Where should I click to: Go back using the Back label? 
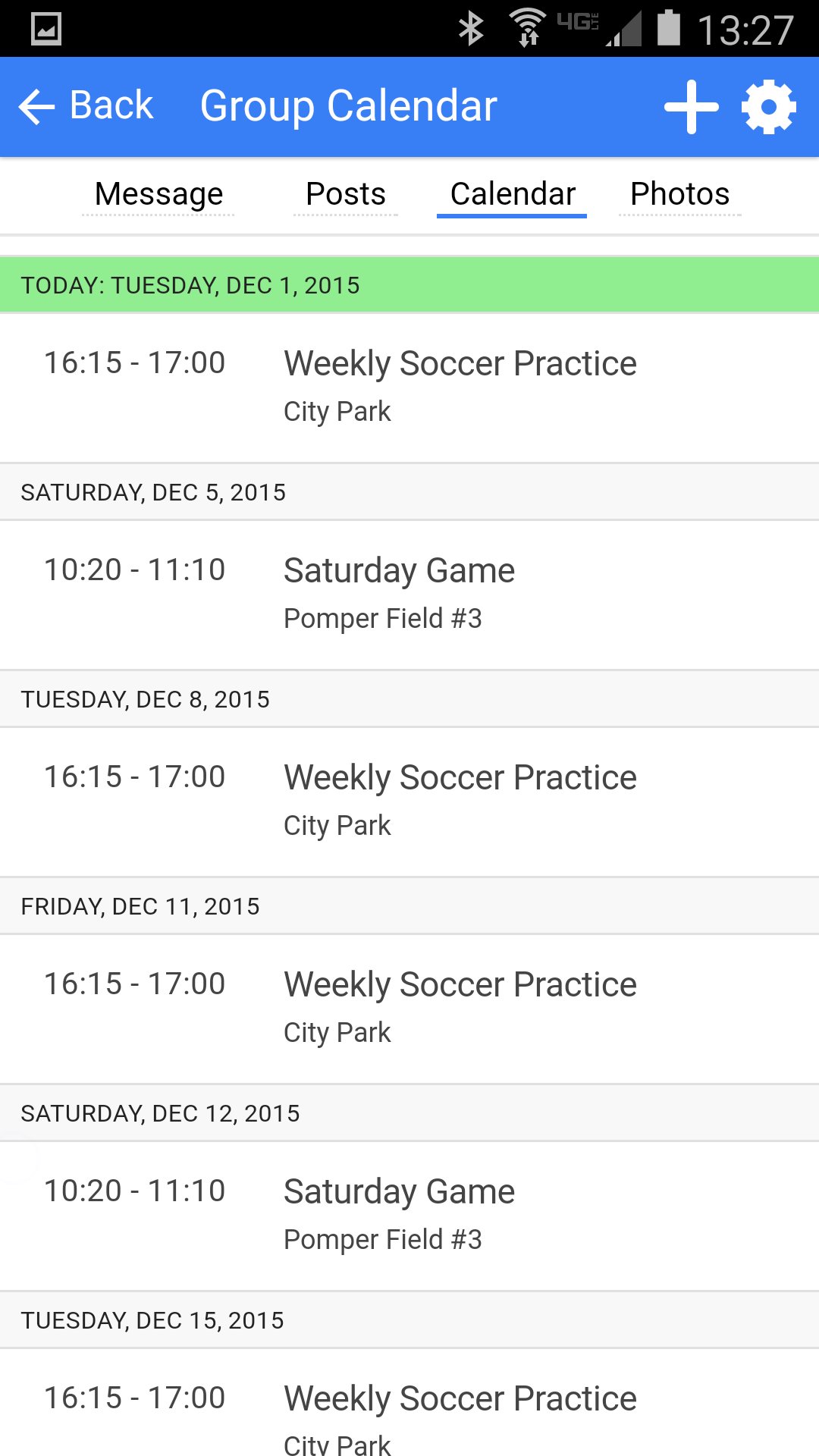[x=111, y=105]
